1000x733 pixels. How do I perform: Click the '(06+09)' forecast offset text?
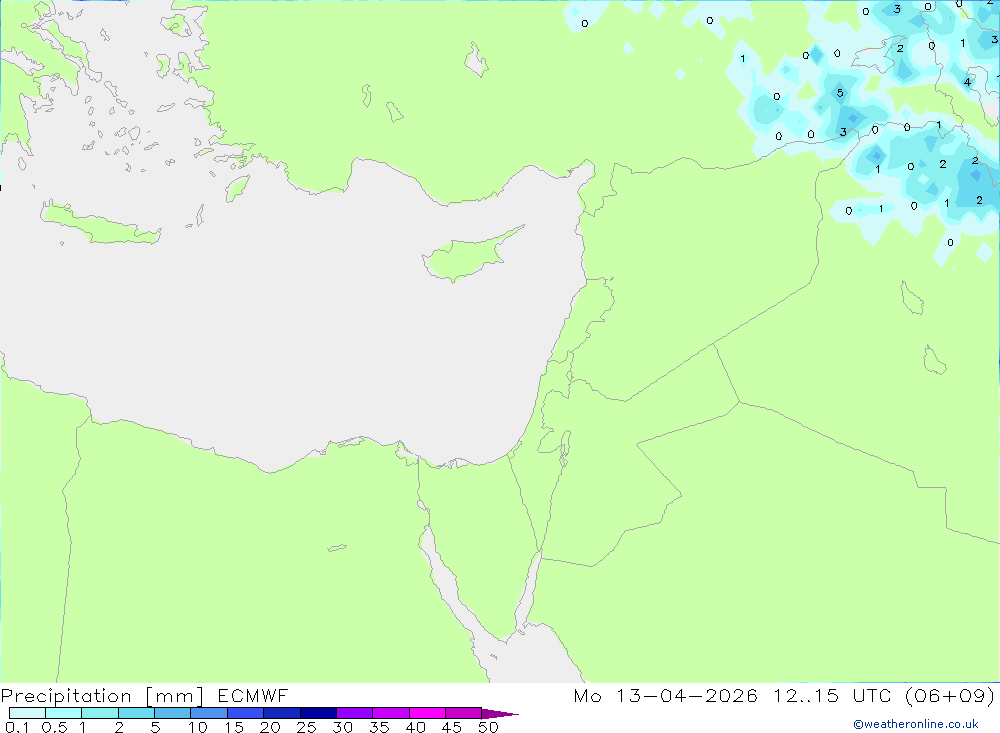point(950,695)
